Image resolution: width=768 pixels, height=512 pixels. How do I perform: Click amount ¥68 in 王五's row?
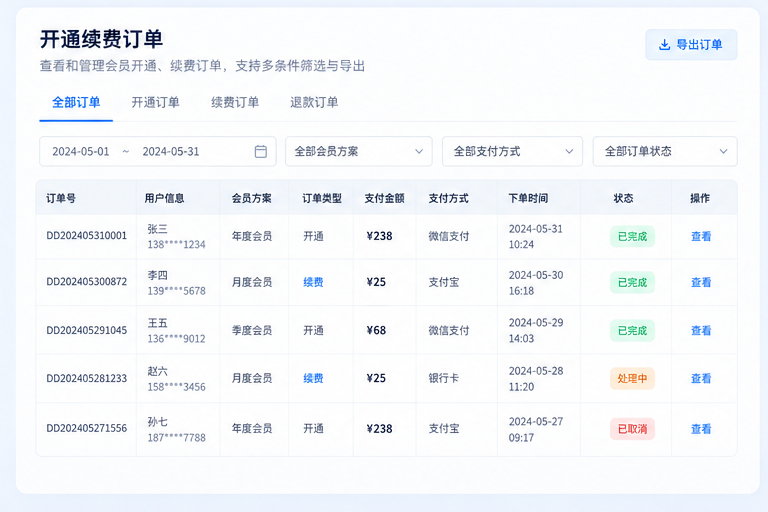click(x=376, y=330)
